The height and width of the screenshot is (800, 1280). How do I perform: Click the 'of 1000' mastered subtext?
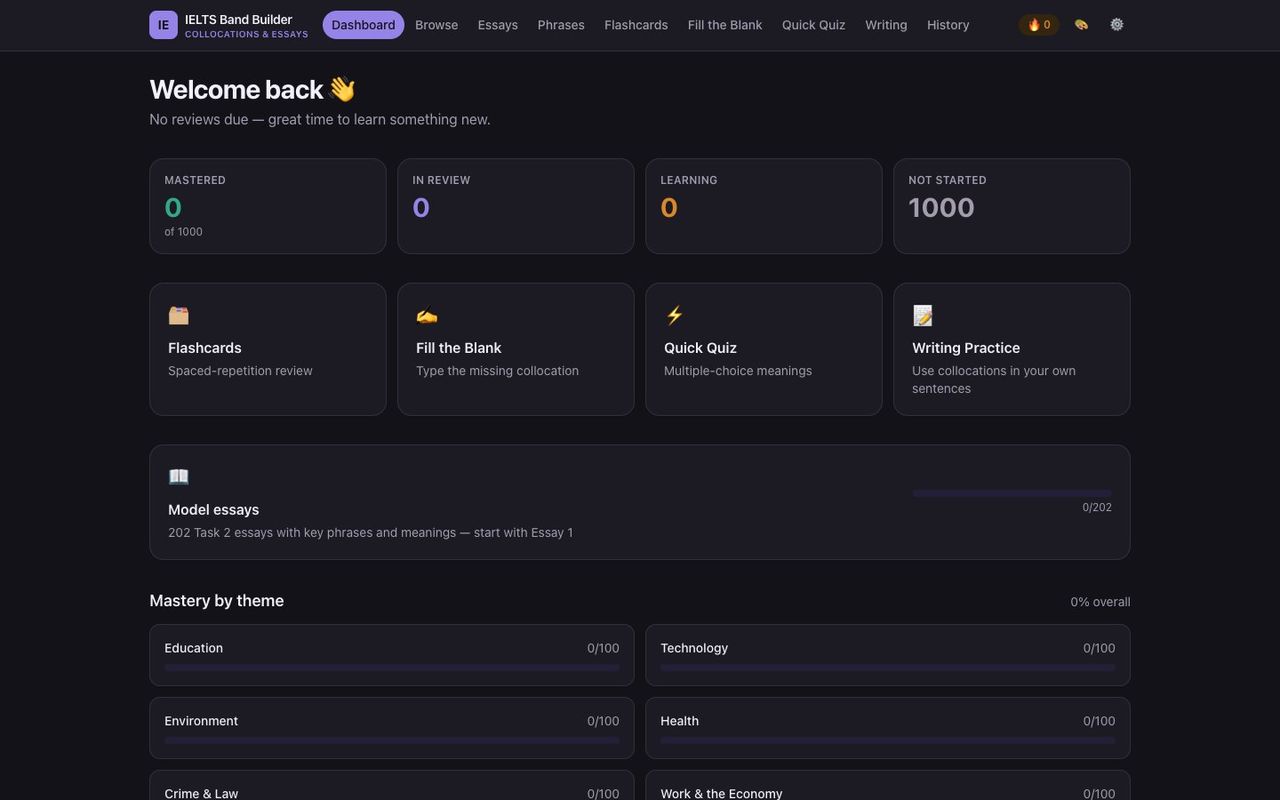click(184, 232)
